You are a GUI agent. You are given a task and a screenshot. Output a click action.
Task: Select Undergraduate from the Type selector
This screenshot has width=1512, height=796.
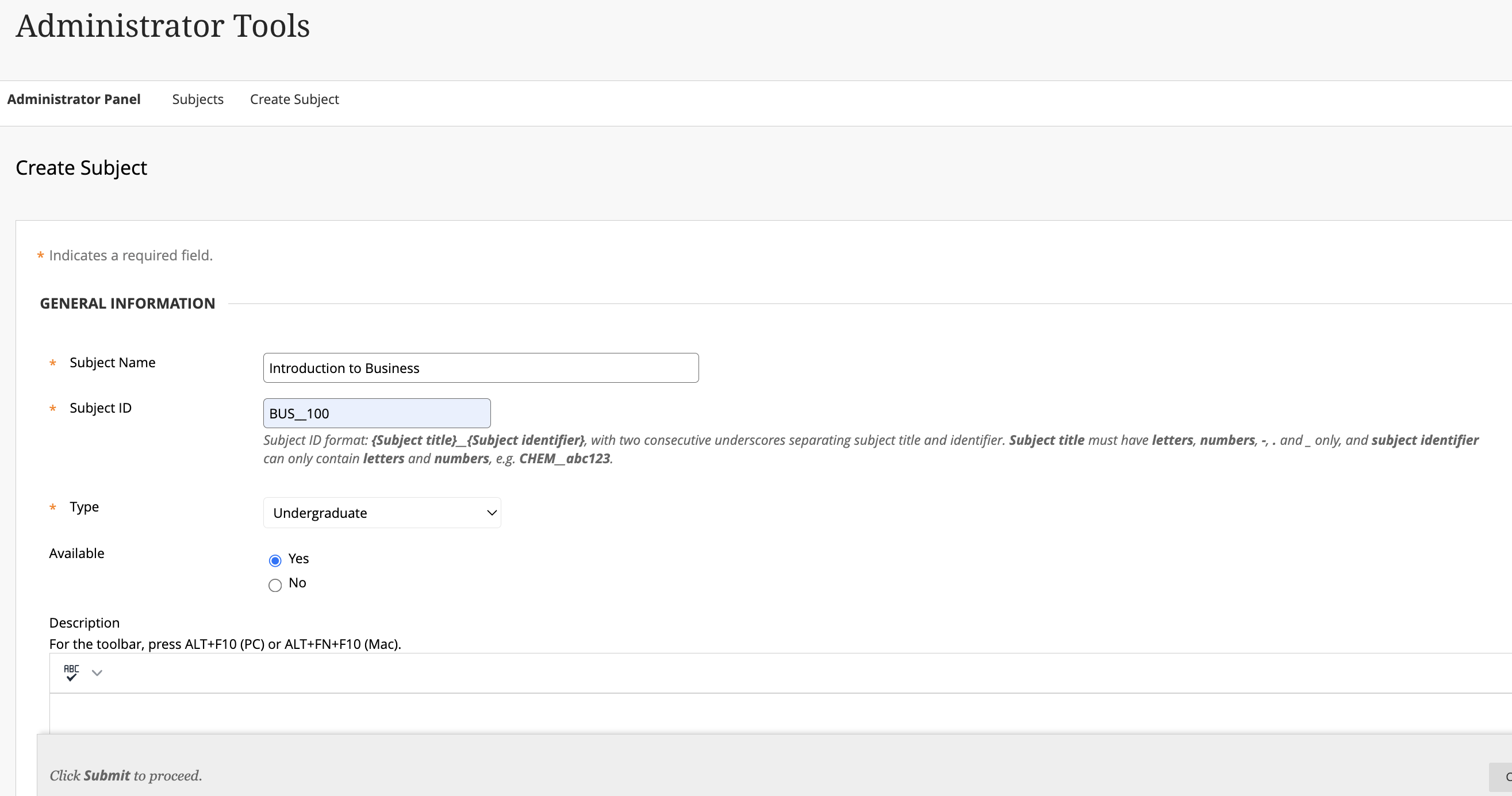(382, 512)
